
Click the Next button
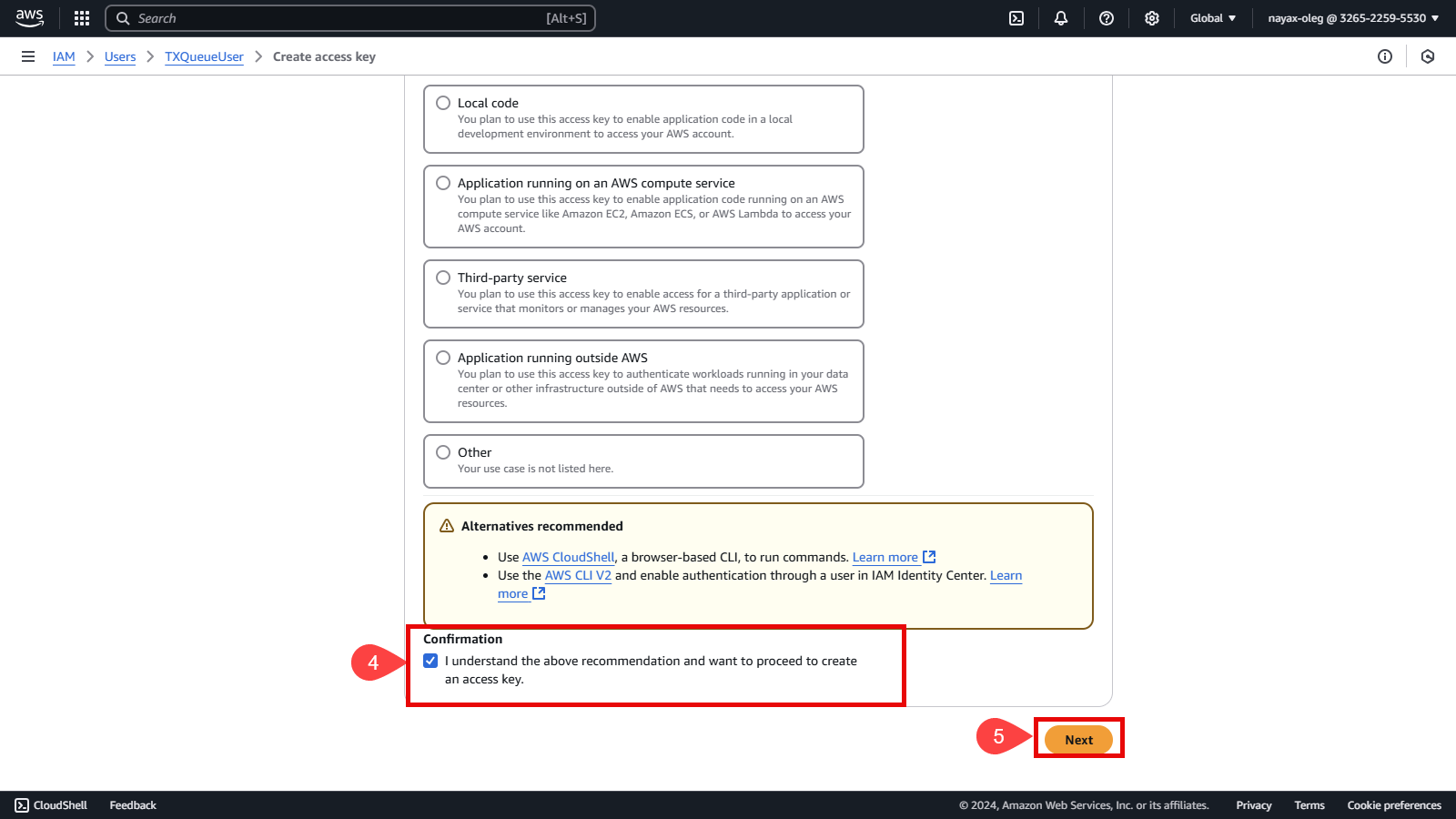[x=1078, y=740]
